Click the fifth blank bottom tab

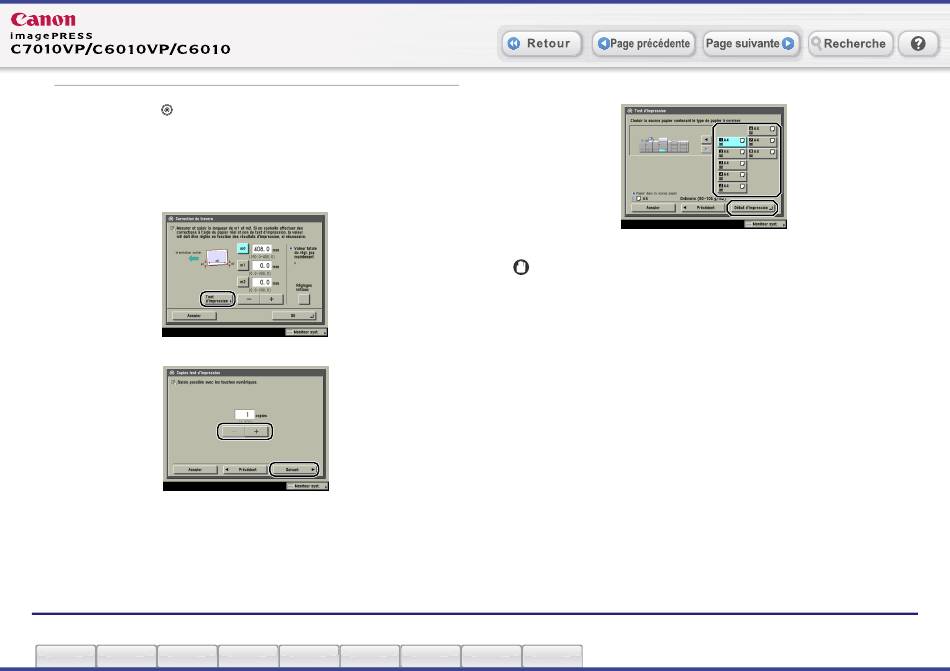pyautogui.click(x=309, y=656)
